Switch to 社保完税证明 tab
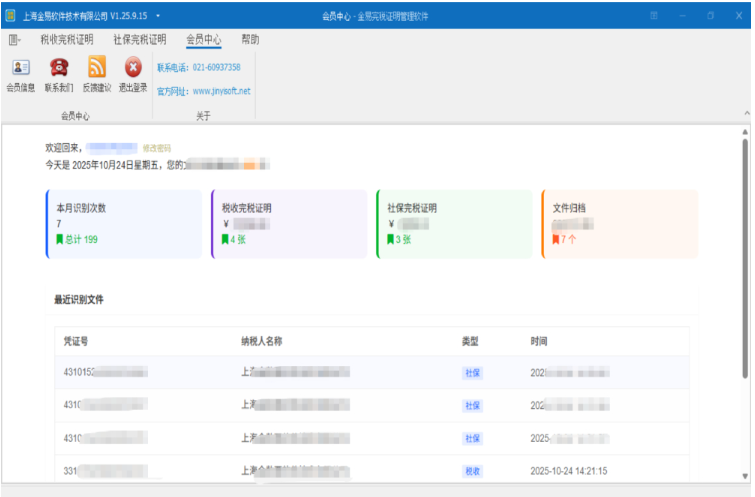This screenshot has width=755, height=497. tap(139, 40)
